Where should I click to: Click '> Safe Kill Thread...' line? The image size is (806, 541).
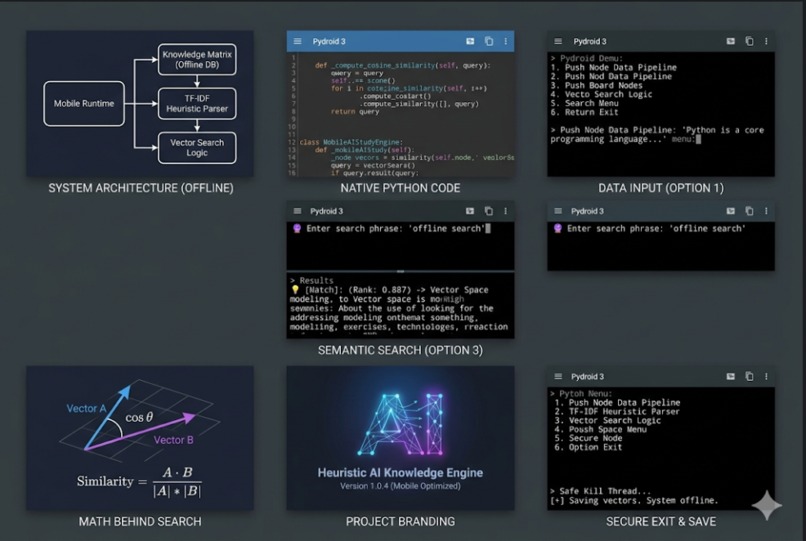600,491
